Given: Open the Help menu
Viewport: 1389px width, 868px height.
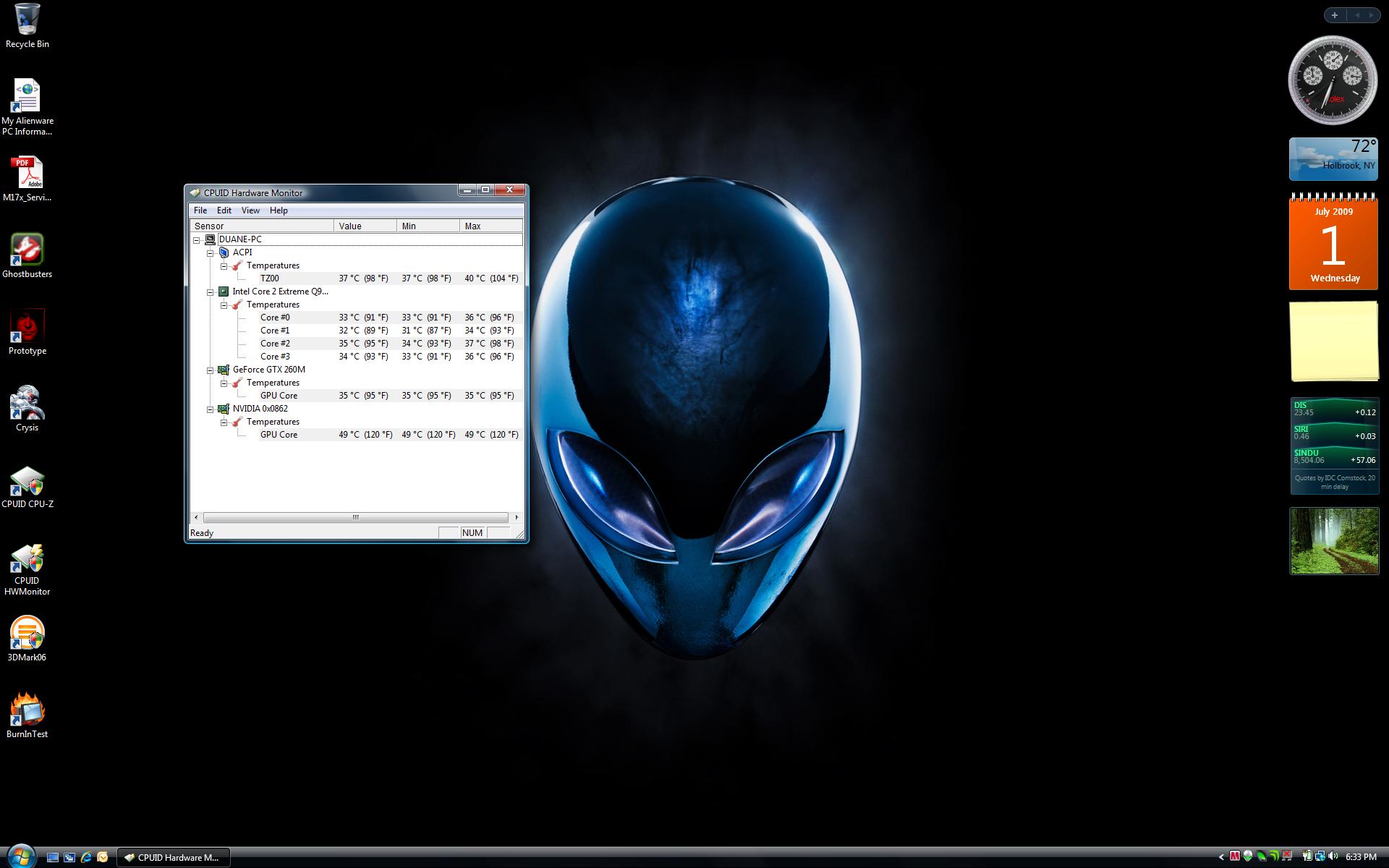Looking at the screenshot, I should 279,210.
